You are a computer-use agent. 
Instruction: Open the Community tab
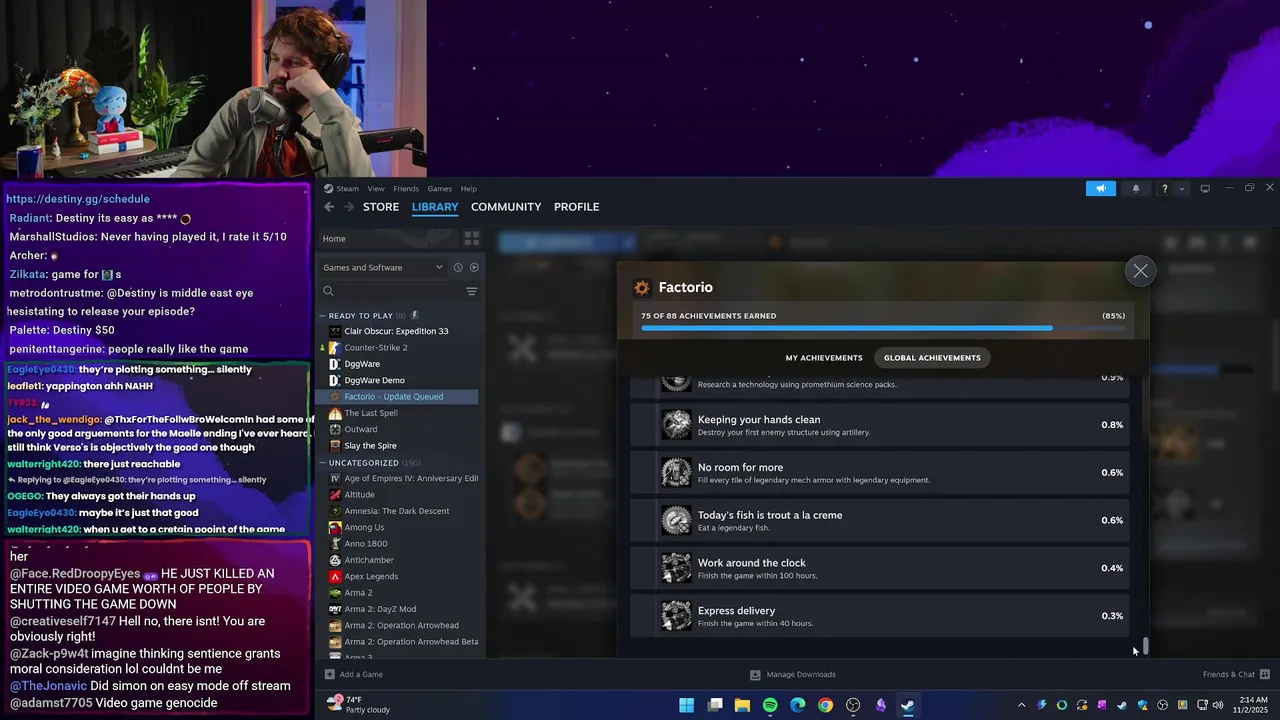click(506, 207)
